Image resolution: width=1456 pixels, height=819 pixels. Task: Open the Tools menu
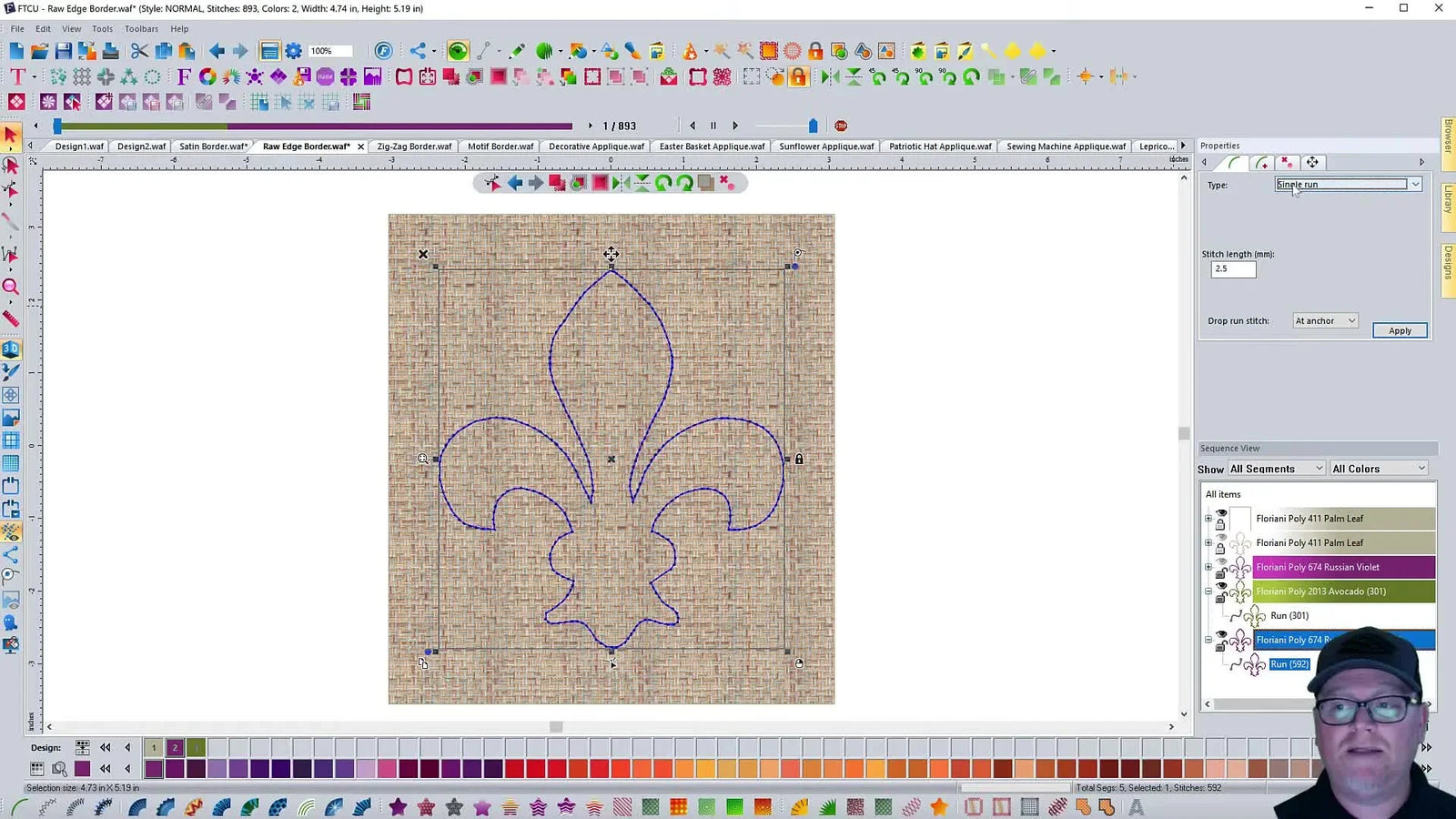point(101,28)
